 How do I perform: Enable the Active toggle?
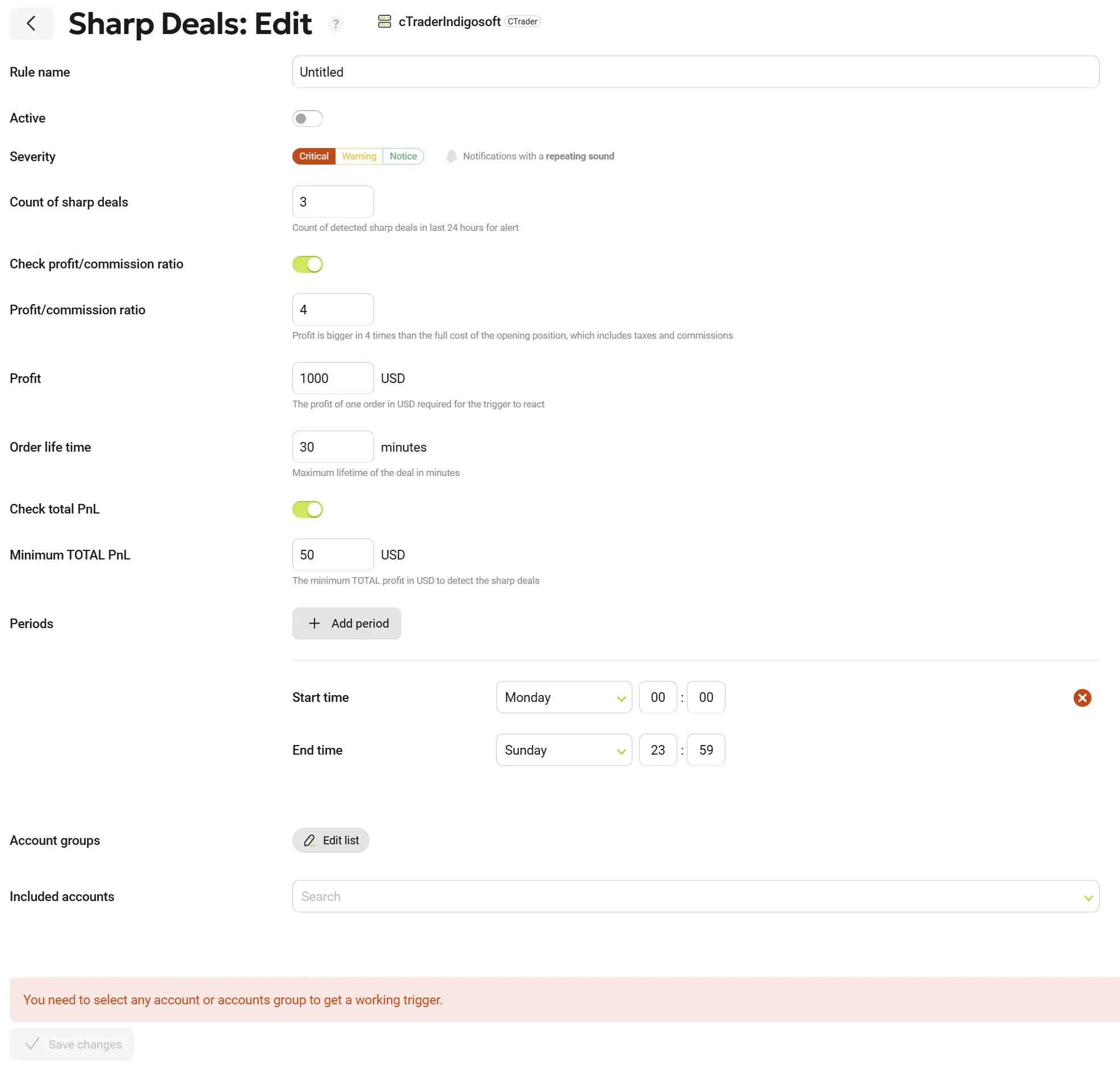point(307,119)
